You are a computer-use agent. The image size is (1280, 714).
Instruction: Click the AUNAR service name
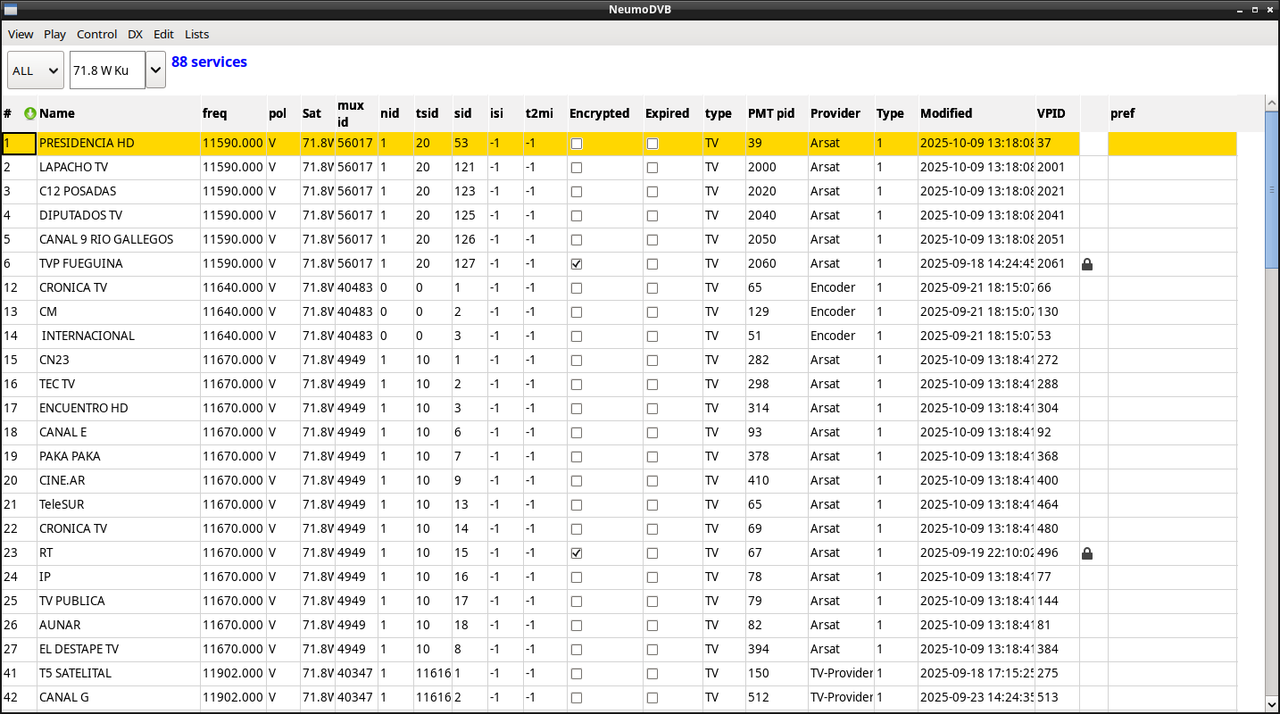pos(58,625)
